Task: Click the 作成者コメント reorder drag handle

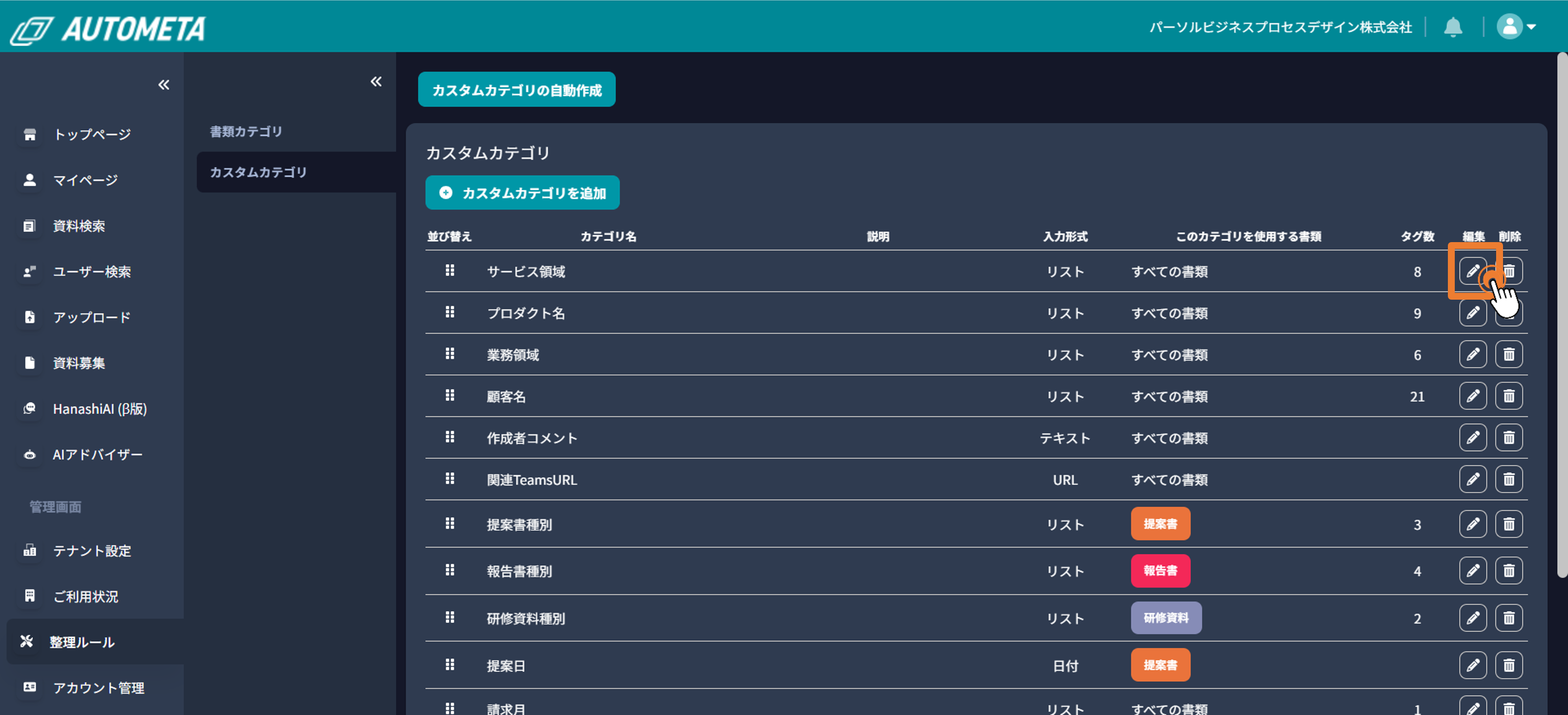Action: [x=450, y=437]
